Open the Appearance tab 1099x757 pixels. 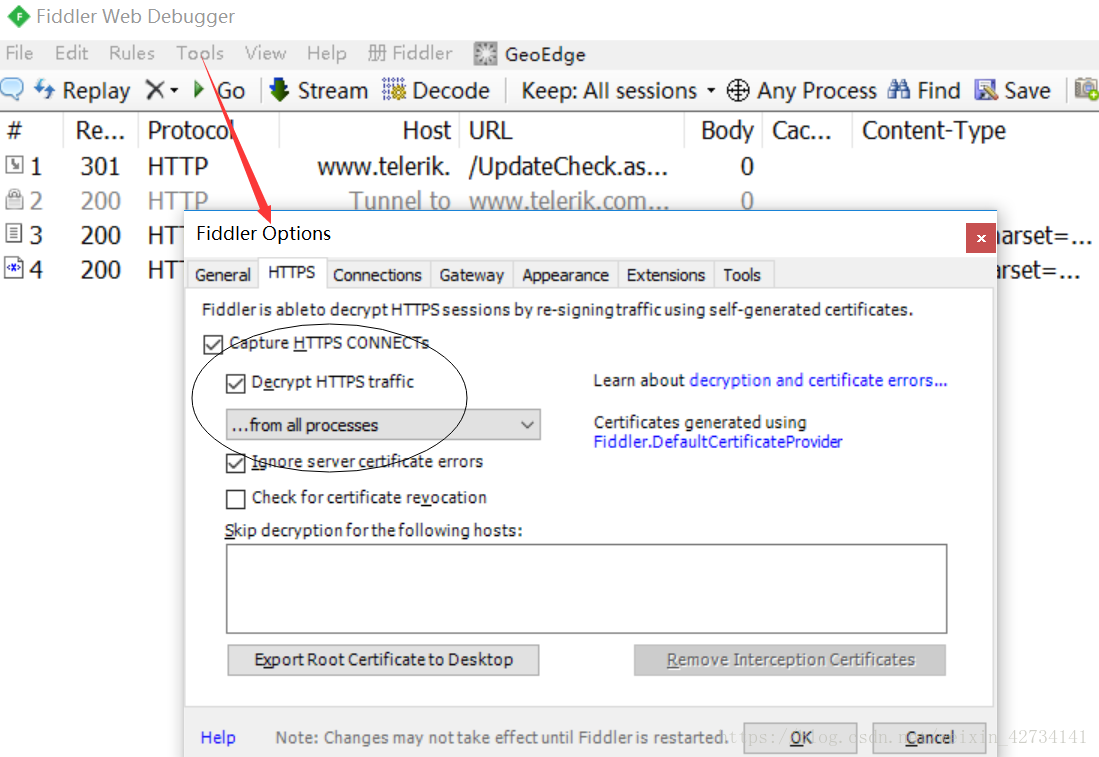(x=566, y=275)
